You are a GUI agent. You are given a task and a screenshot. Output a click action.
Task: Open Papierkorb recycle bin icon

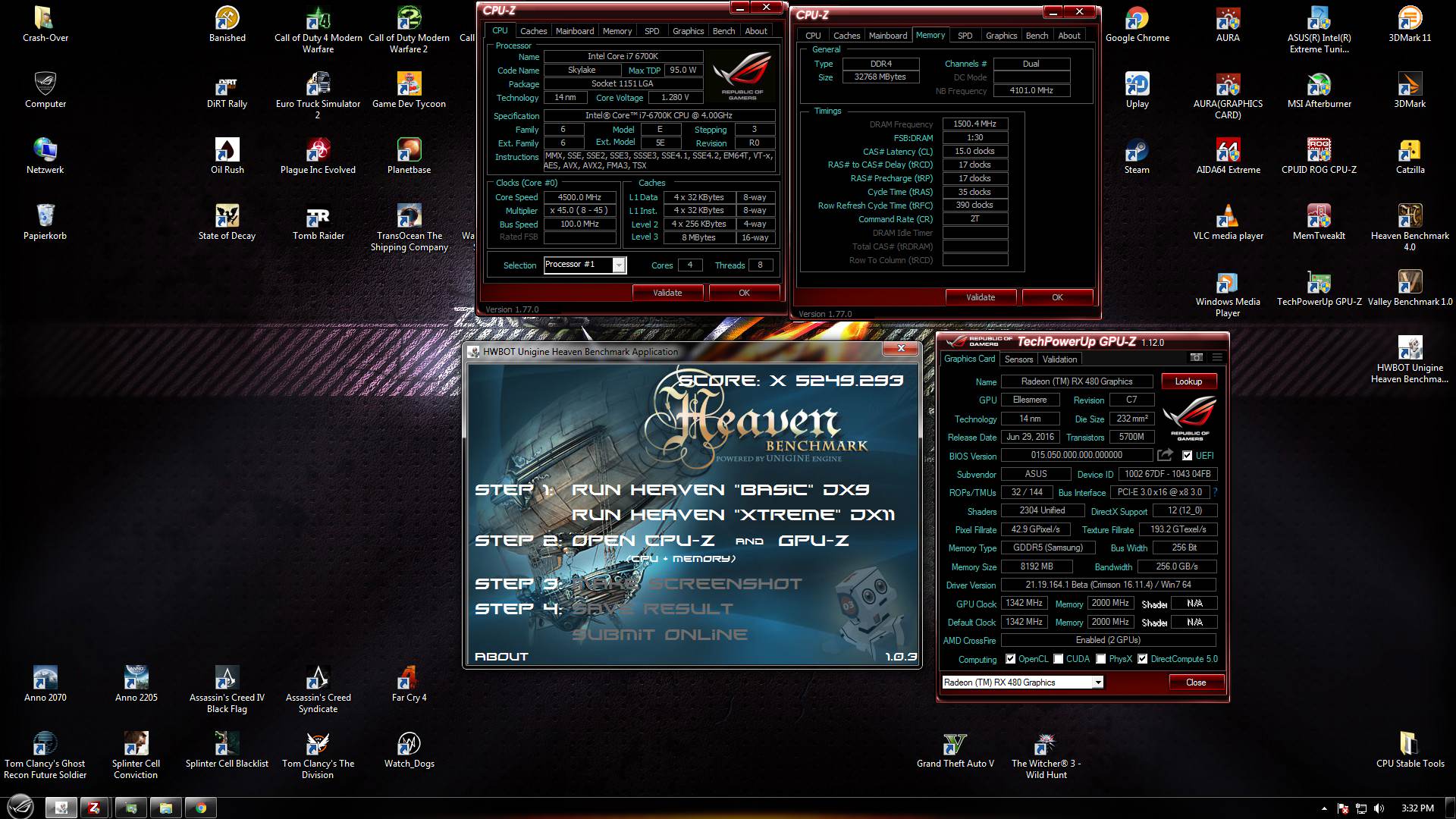pos(45,223)
